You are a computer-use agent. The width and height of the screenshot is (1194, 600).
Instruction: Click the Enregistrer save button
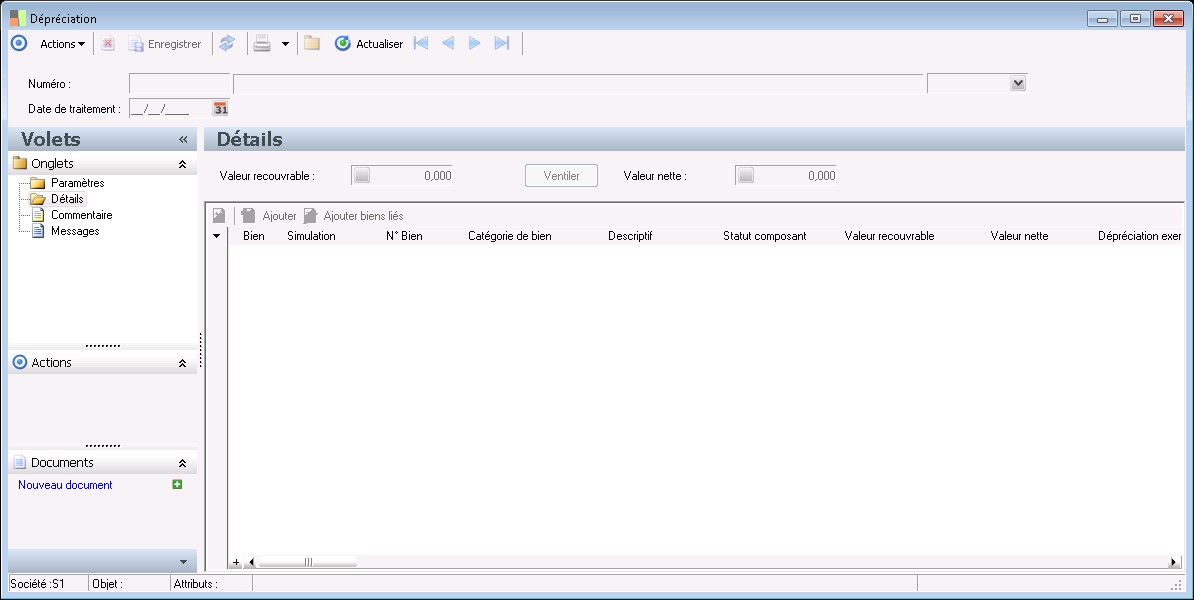pyautogui.click(x=164, y=44)
